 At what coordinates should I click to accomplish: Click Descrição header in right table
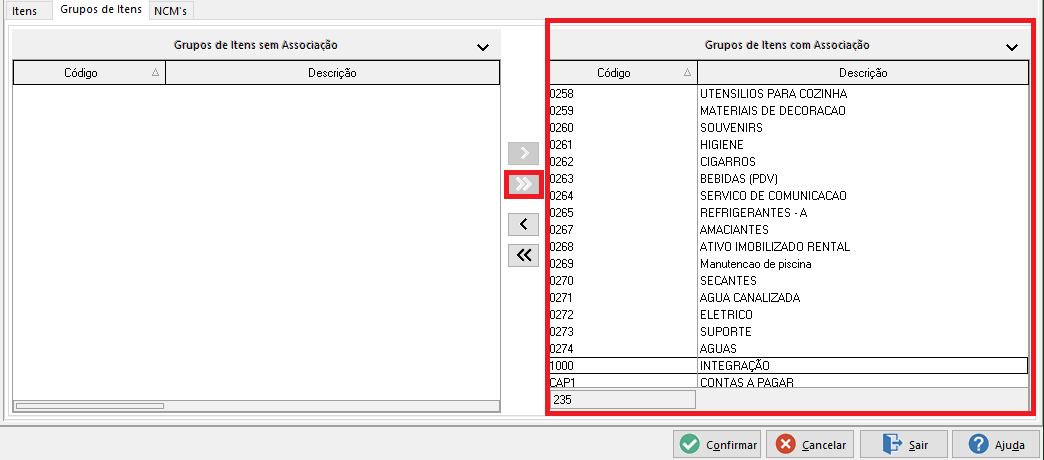(863, 73)
